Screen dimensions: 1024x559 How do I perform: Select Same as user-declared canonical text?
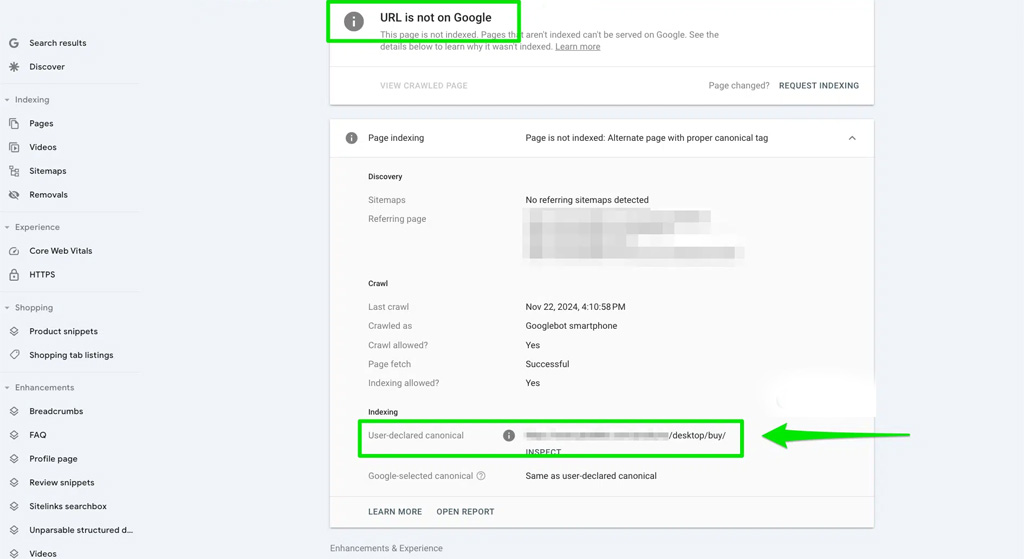tap(591, 476)
